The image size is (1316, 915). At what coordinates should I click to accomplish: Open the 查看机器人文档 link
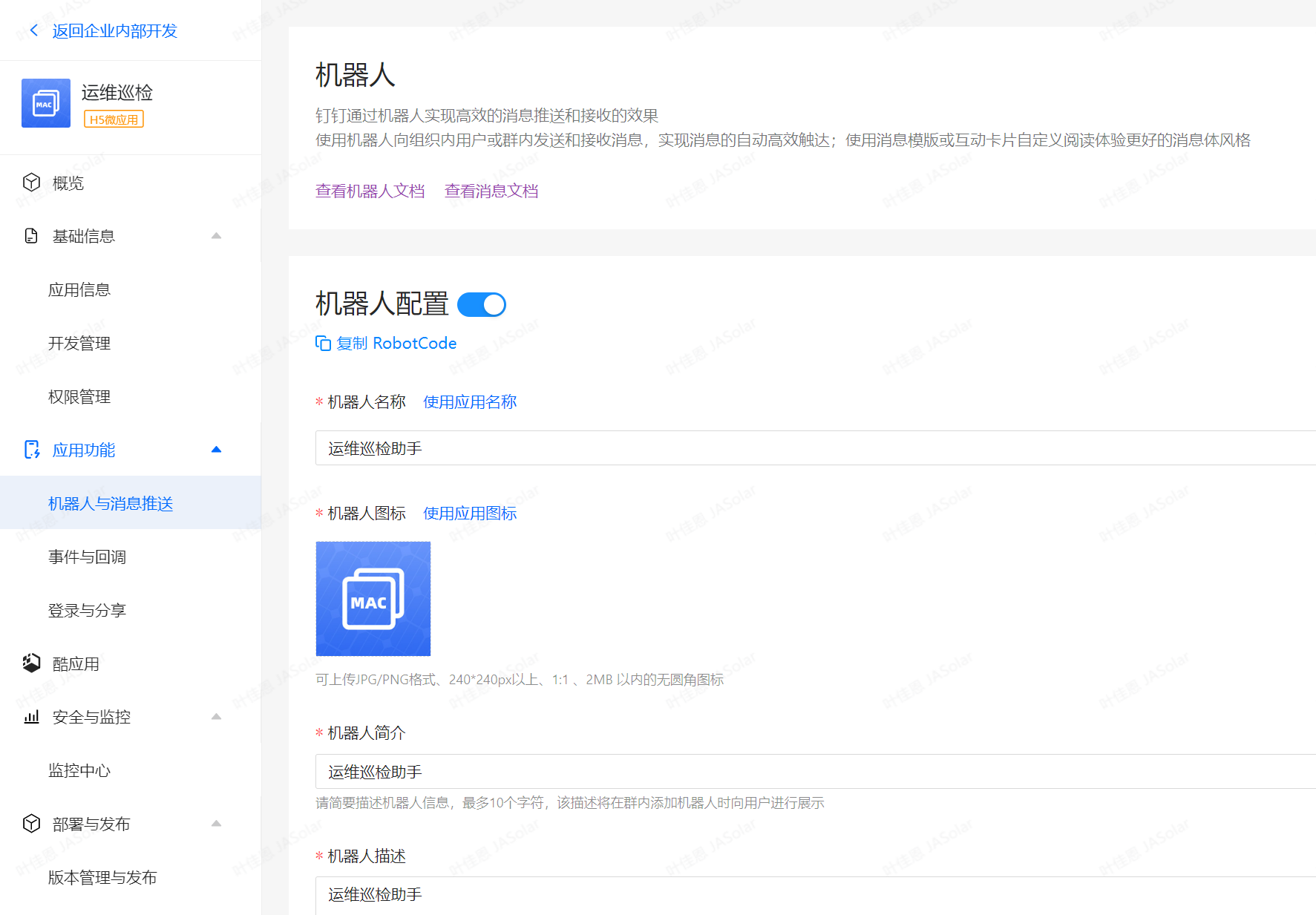370,191
